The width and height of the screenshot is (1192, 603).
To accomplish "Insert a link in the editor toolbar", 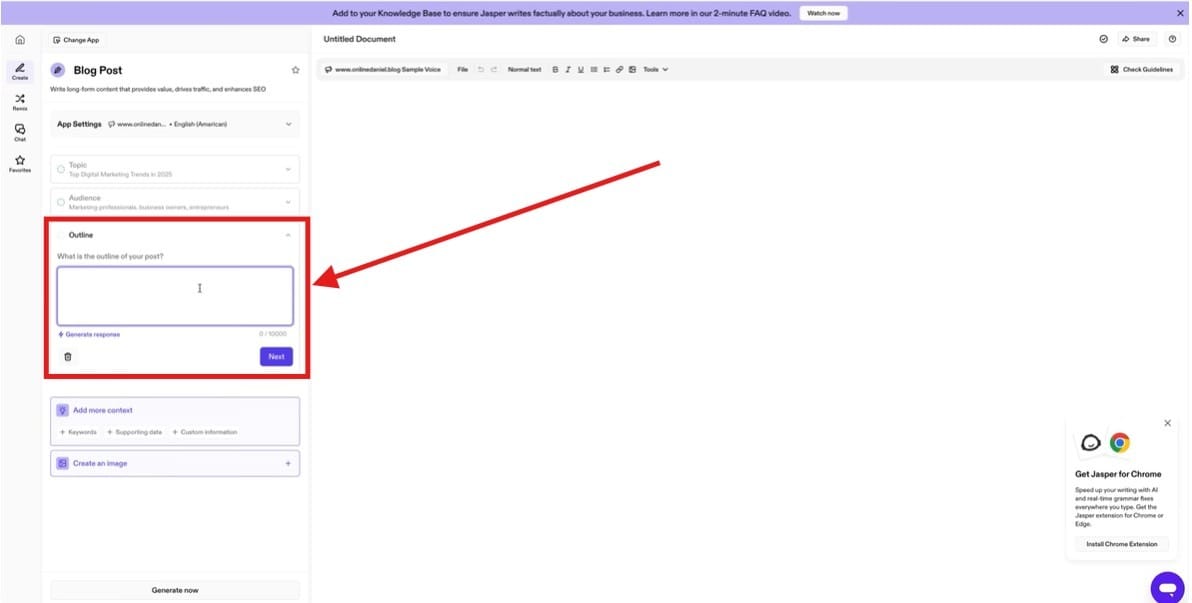I will pyautogui.click(x=619, y=69).
